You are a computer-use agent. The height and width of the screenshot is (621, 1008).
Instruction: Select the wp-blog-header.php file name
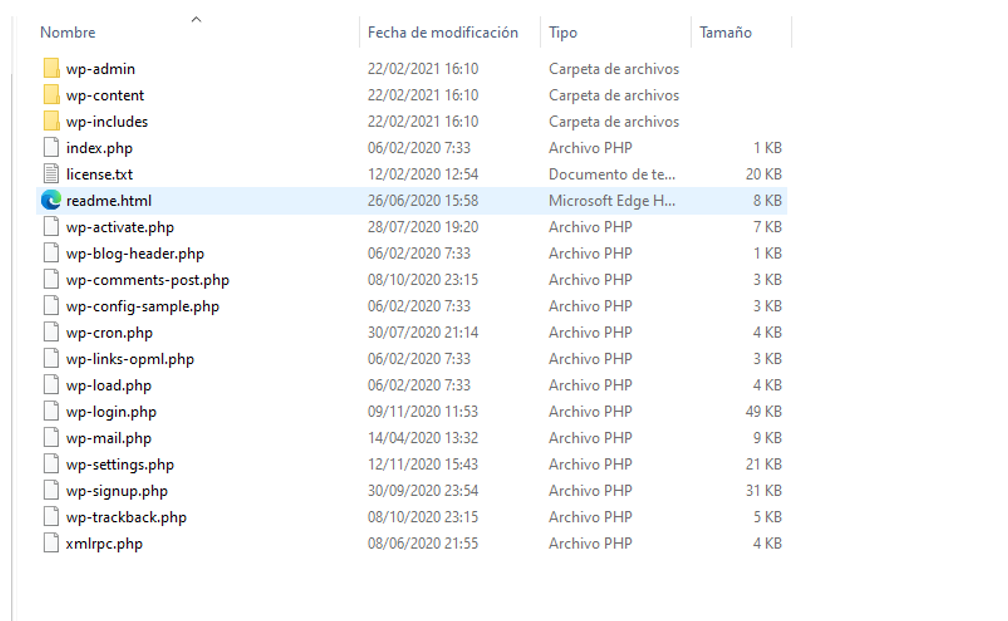tap(135, 253)
